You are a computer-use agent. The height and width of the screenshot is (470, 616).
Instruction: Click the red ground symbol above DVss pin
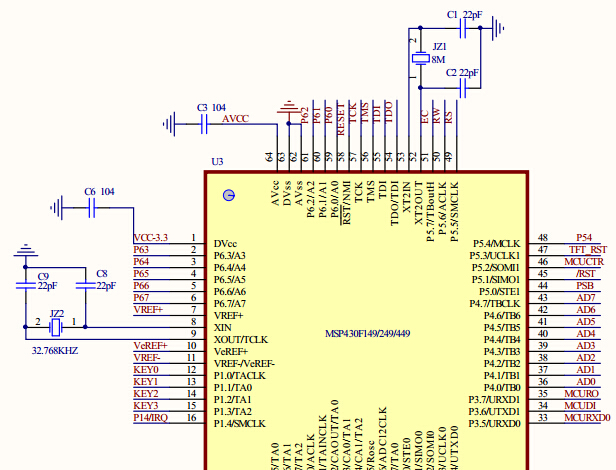pos(289,107)
